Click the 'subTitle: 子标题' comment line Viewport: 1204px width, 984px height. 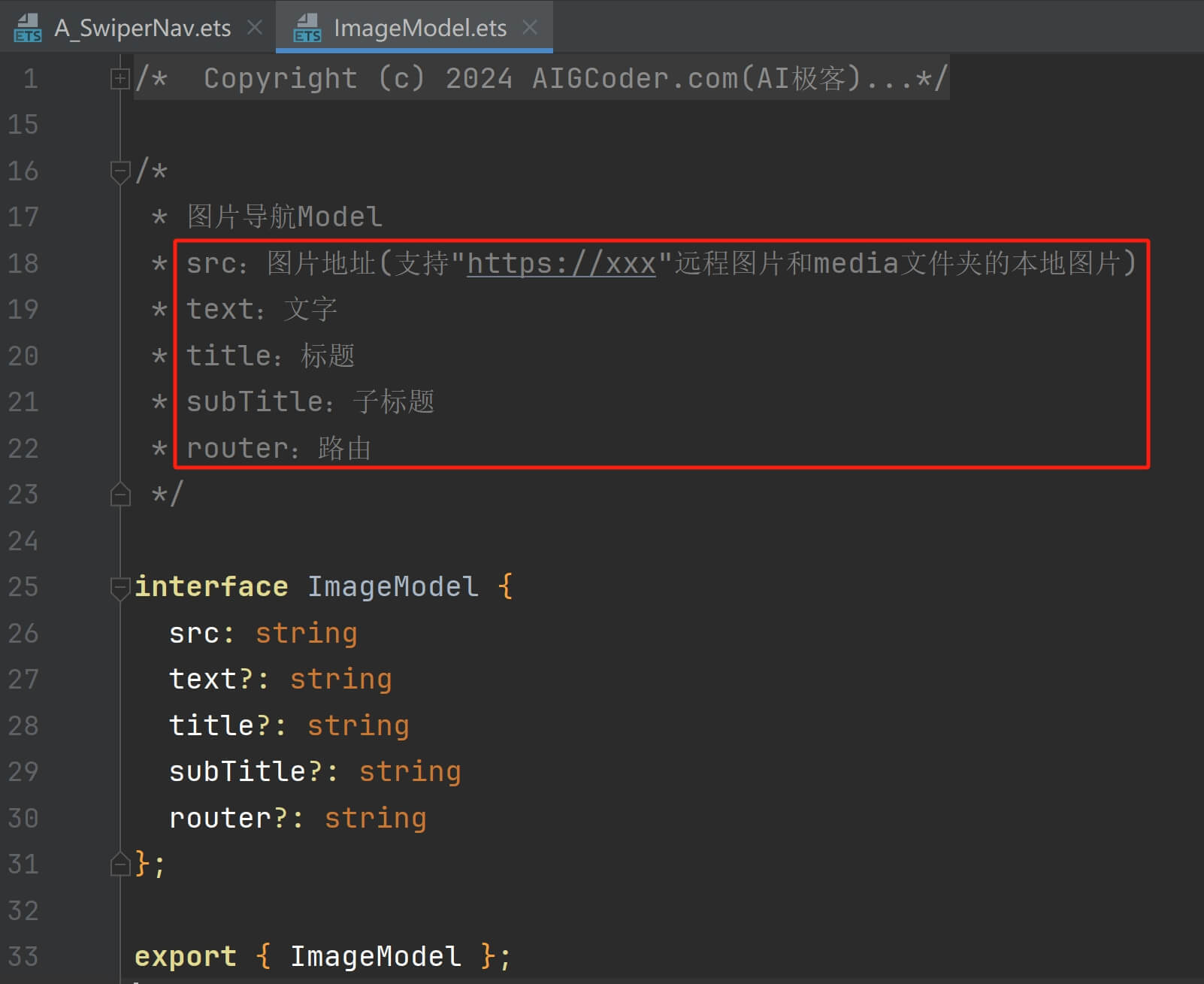pyautogui.click(x=310, y=401)
